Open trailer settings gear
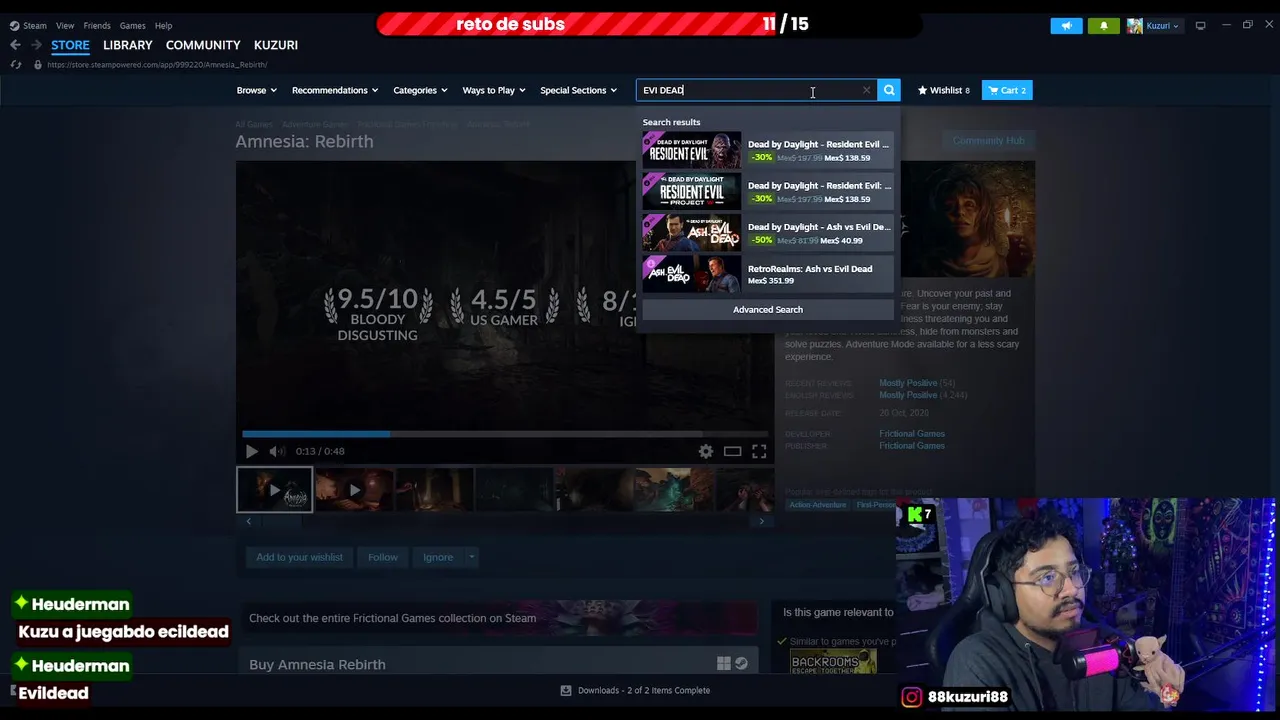This screenshot has height=720, width=1280. 706,451
